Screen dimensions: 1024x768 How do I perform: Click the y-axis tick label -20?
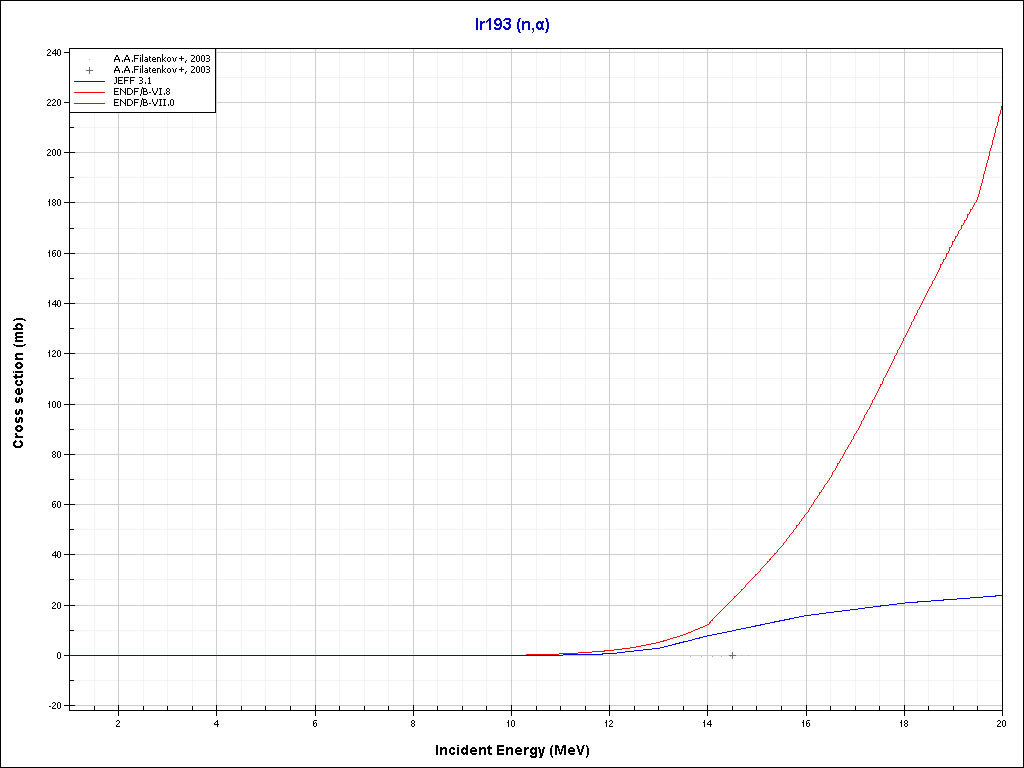click(54, 706)
